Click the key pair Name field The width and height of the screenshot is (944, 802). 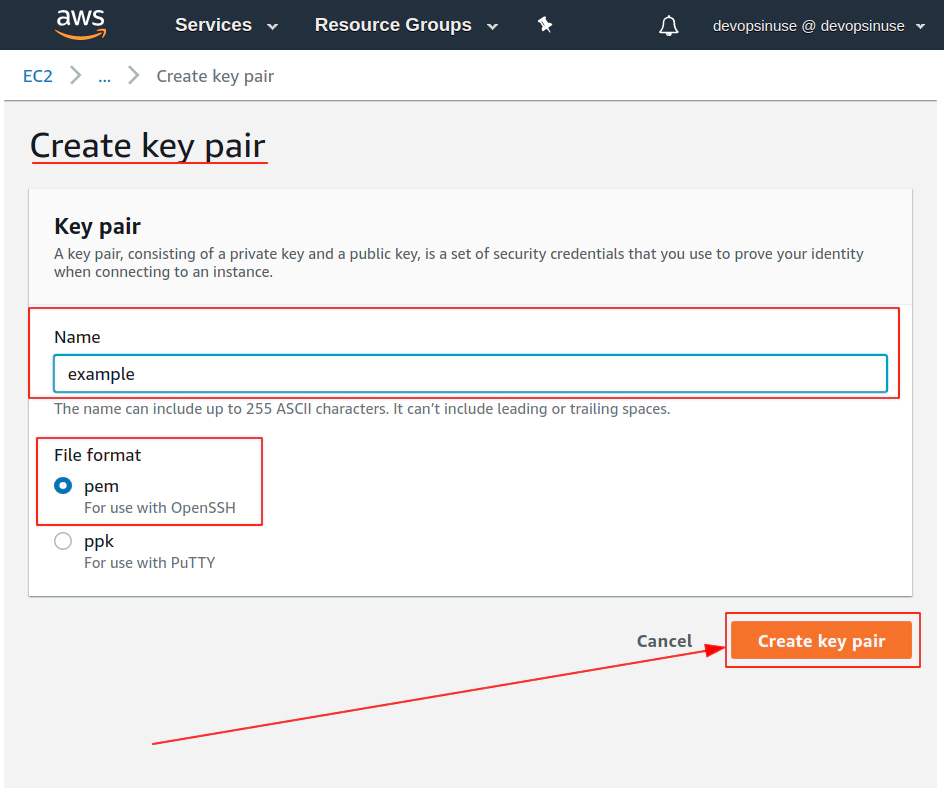coord(470,374)
